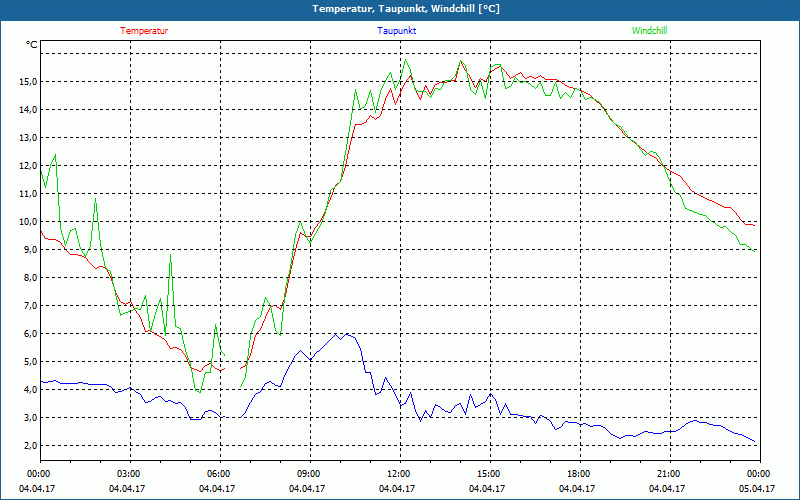This screenshot has height=500, width=800.
Task: Select the 15:00 time axis marker
Action: click(488, 474)
